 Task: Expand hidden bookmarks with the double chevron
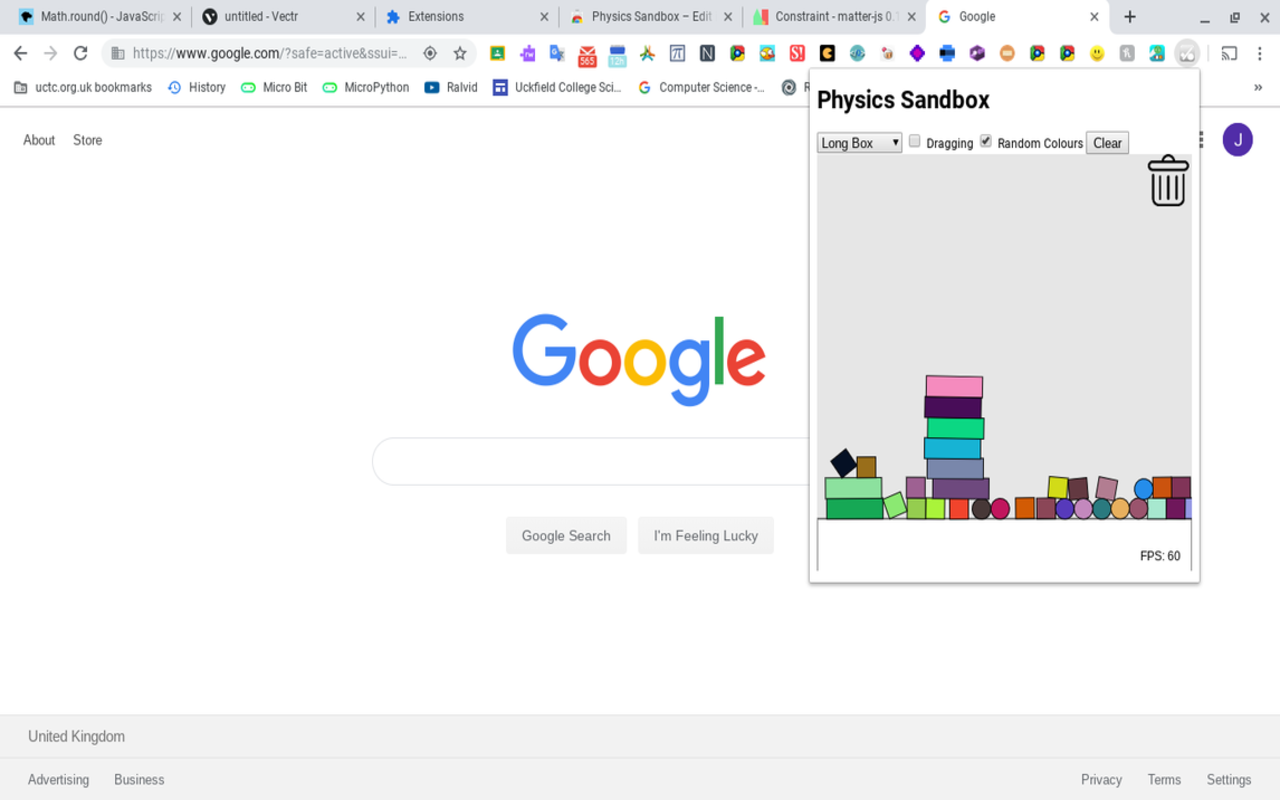coord(1257,87)
